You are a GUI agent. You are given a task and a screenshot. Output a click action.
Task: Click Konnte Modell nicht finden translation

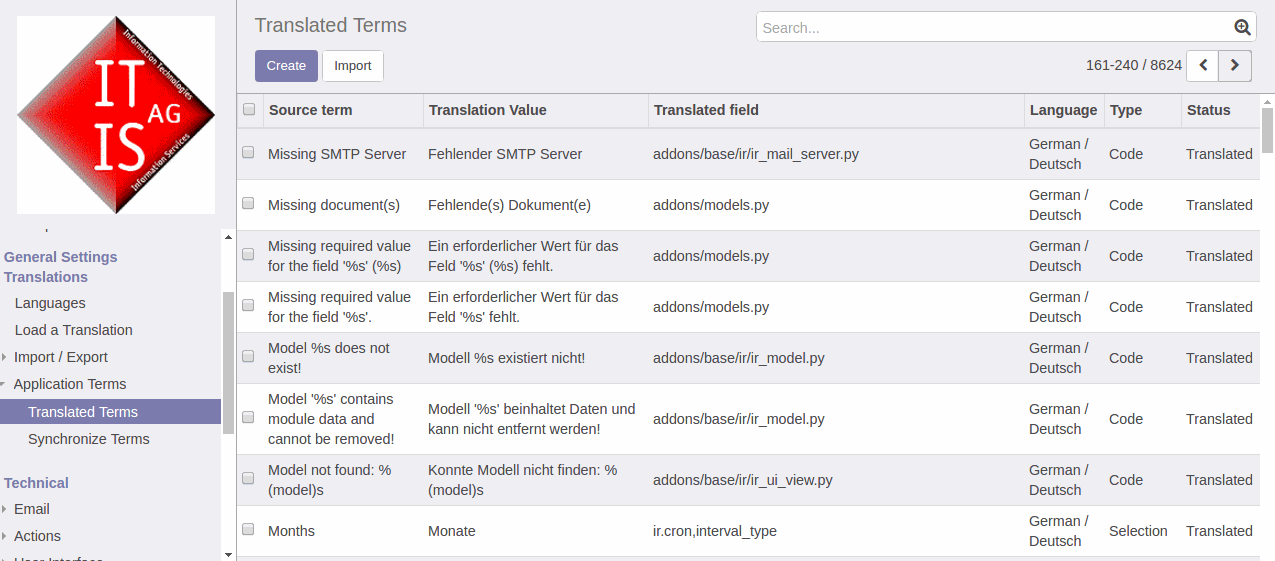coord(523,480)
